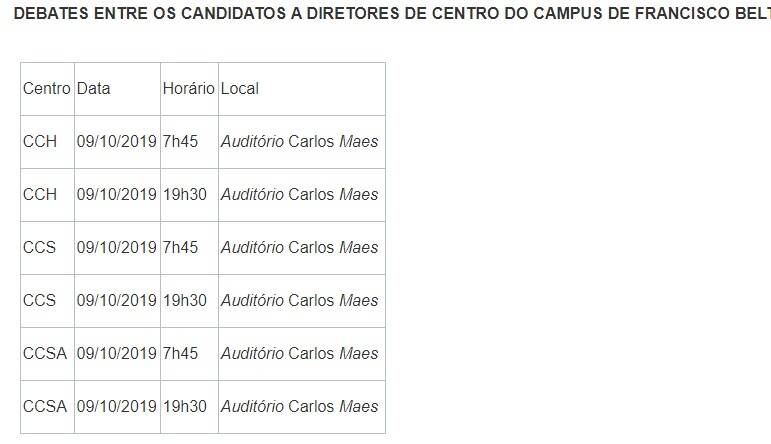Select CCH cell in 7h45 row
This screenshot has width=771, height=444.
coord(47,142)
